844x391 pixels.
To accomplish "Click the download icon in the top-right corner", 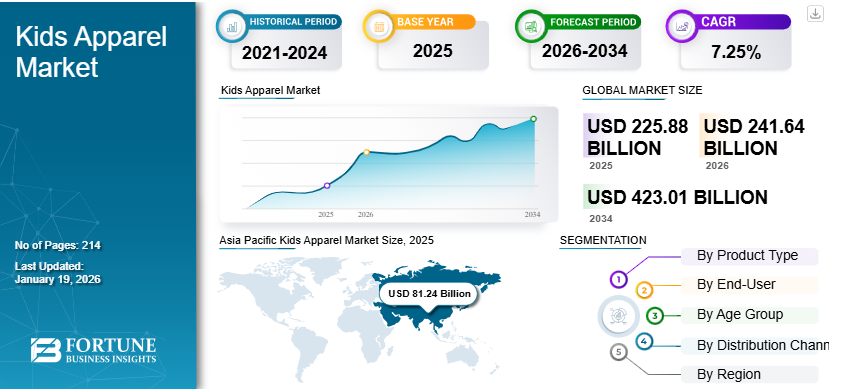I will coord(815,13).
